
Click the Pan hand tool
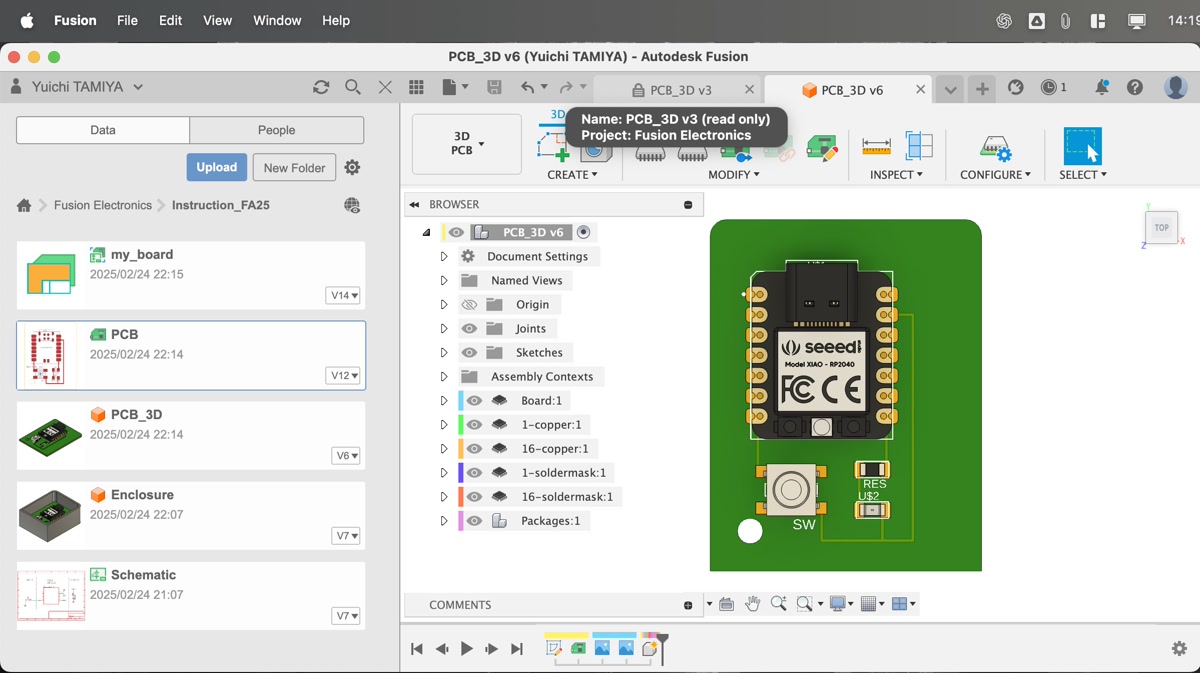click(752, 604)
